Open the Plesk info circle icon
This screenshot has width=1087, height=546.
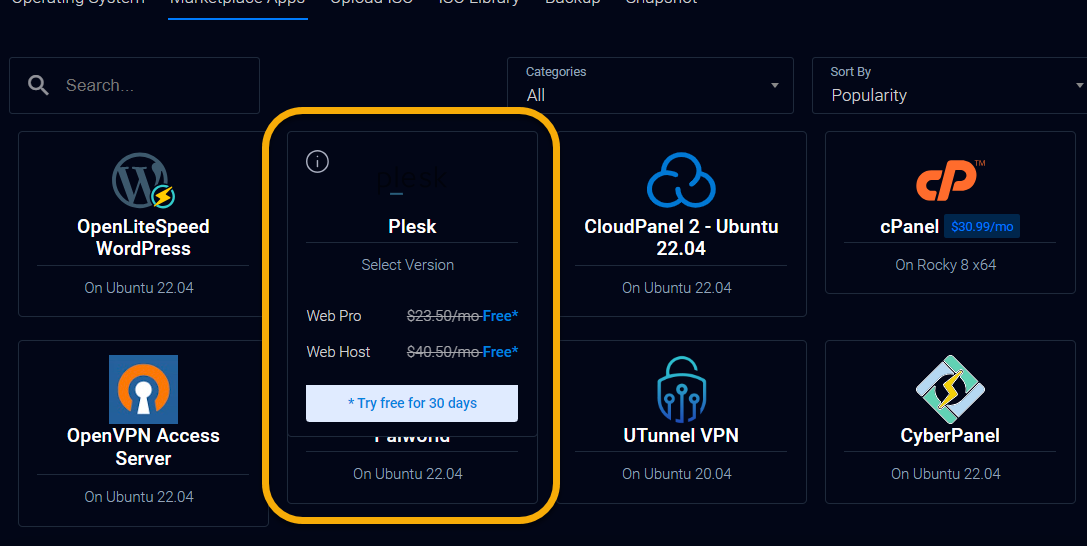(318, 161)
